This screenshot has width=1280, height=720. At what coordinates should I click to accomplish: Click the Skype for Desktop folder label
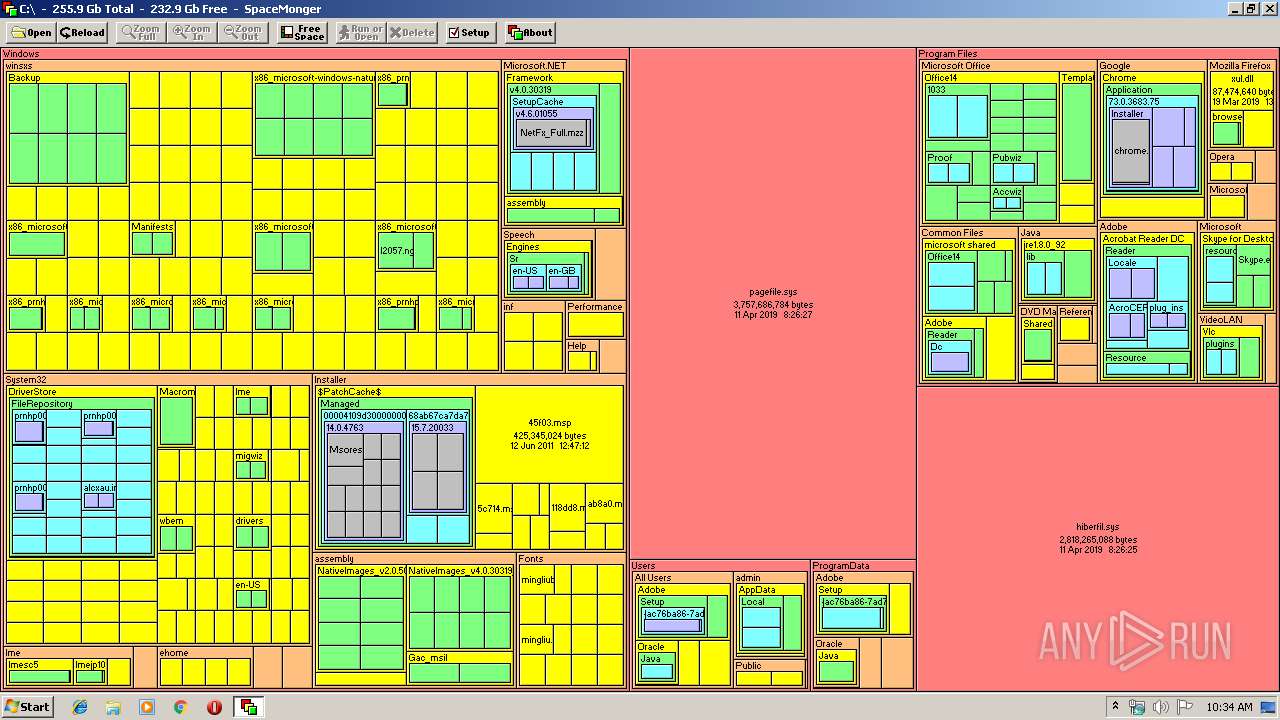click(1238, 239)
